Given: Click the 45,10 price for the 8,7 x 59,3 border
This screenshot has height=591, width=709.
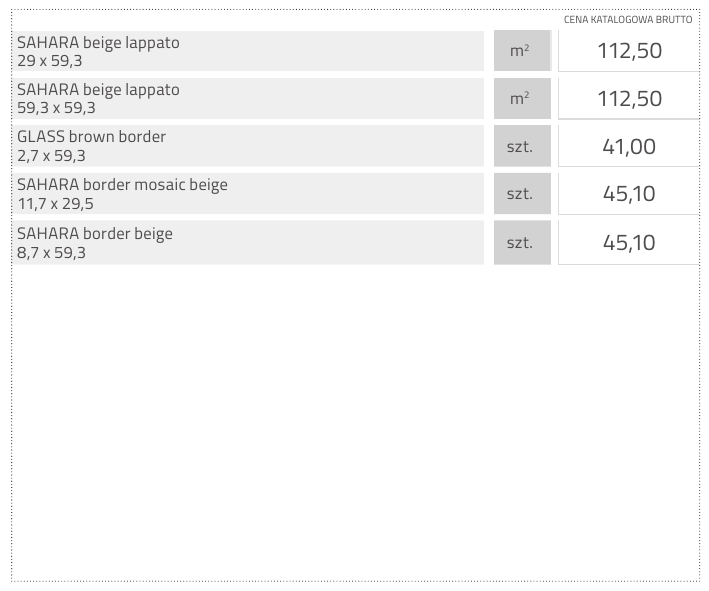Looking at the screenshot, I should 629,242.
